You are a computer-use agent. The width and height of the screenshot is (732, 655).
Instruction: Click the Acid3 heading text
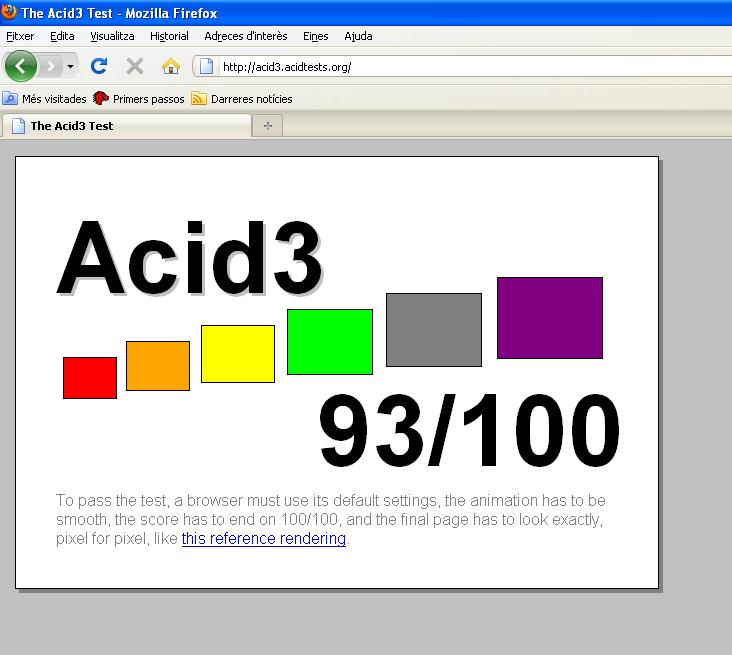[x=190, y=257]
